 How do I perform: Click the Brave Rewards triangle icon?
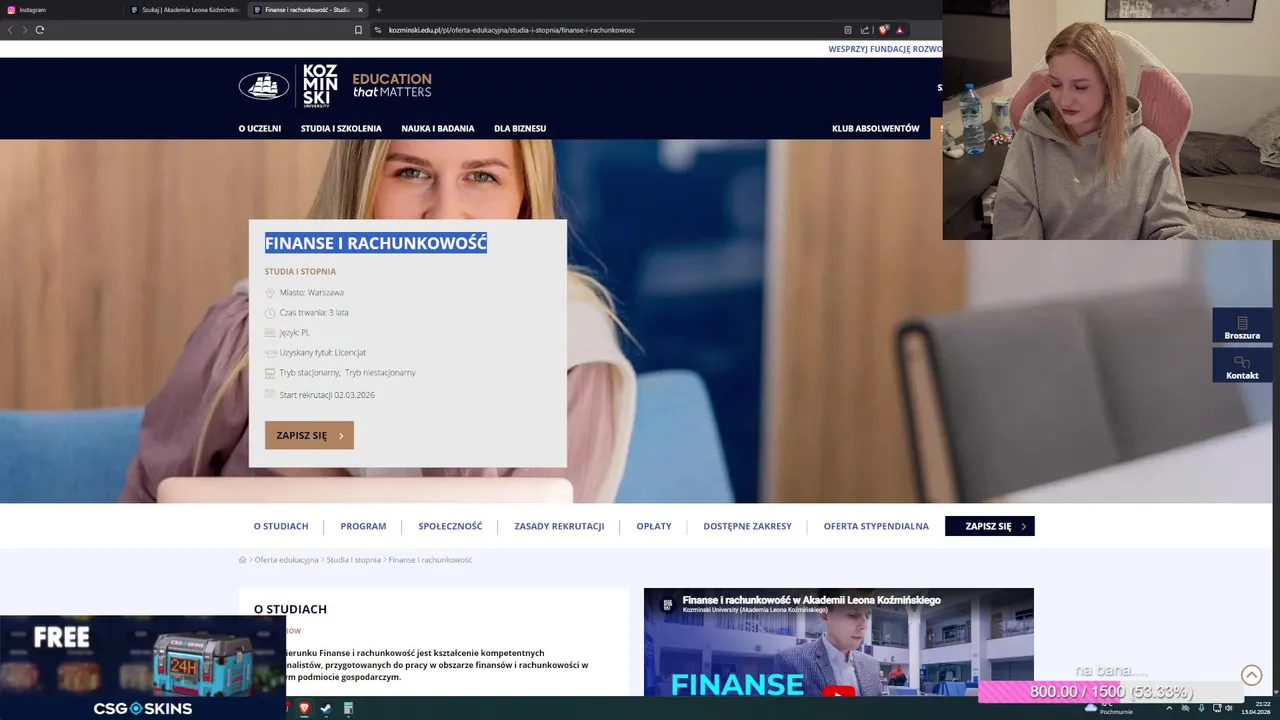click(899, 30)
